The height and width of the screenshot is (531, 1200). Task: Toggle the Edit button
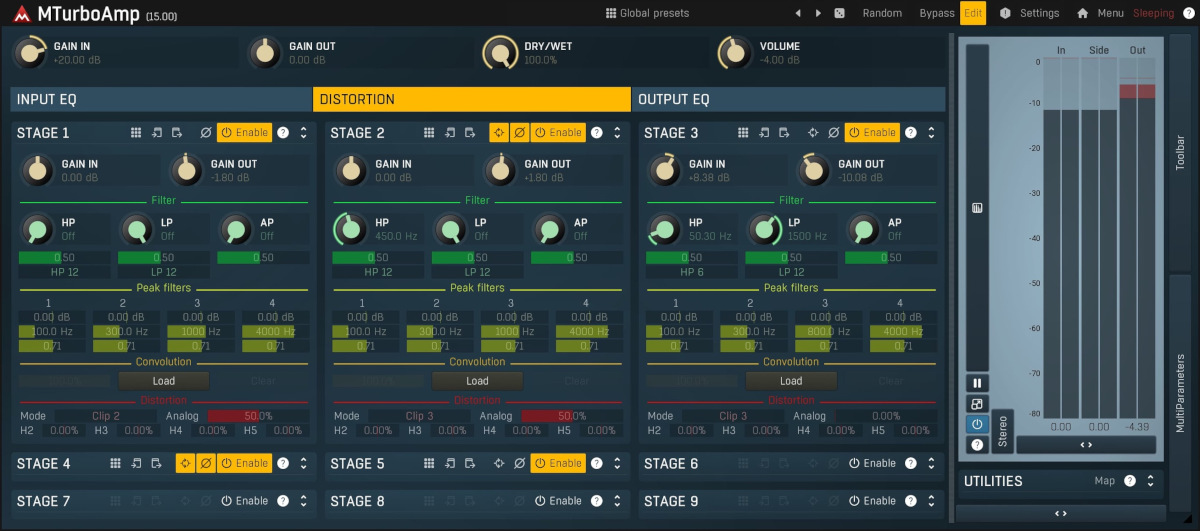click(973, 13)
